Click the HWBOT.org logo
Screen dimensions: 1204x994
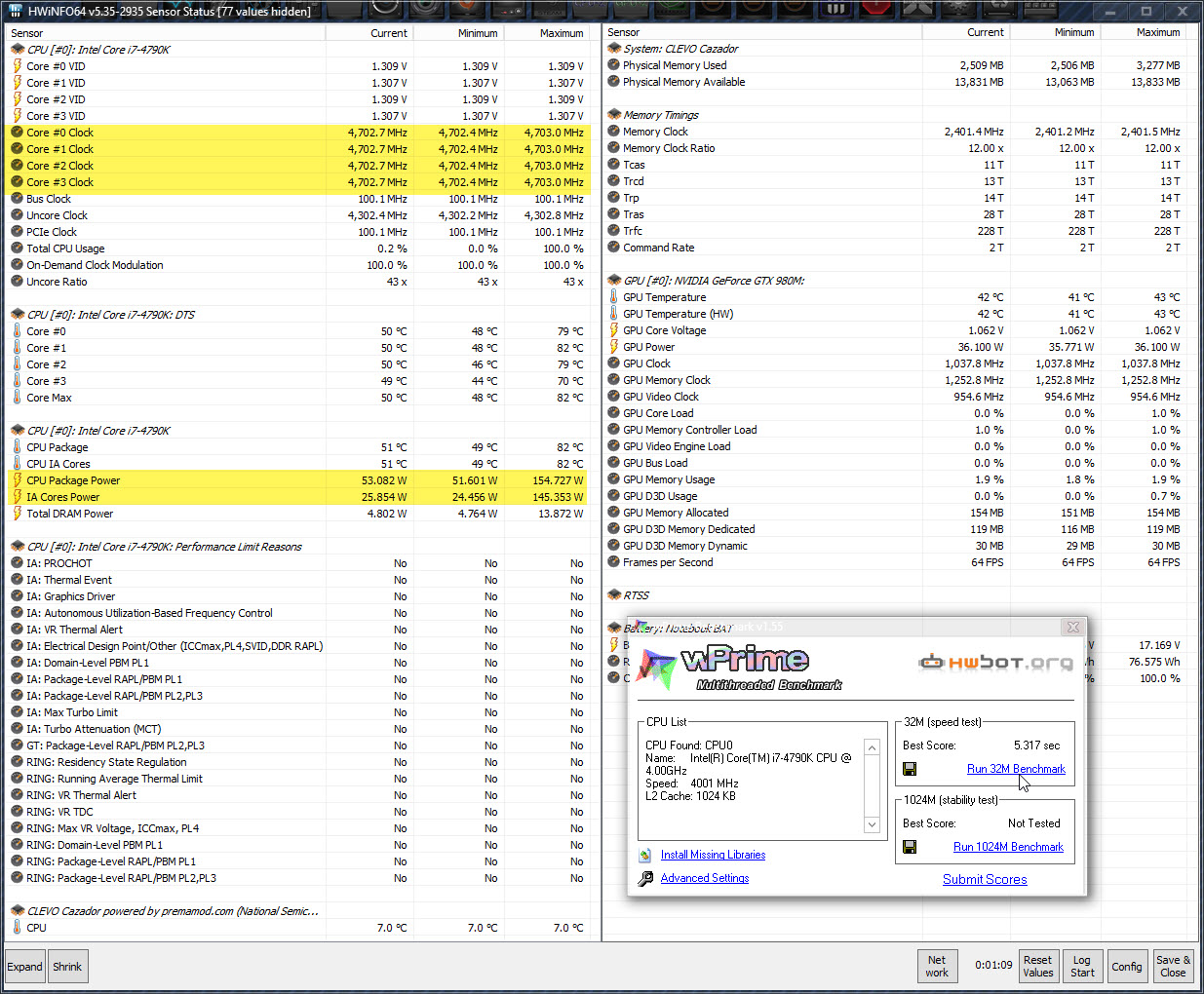pos(995,663)
